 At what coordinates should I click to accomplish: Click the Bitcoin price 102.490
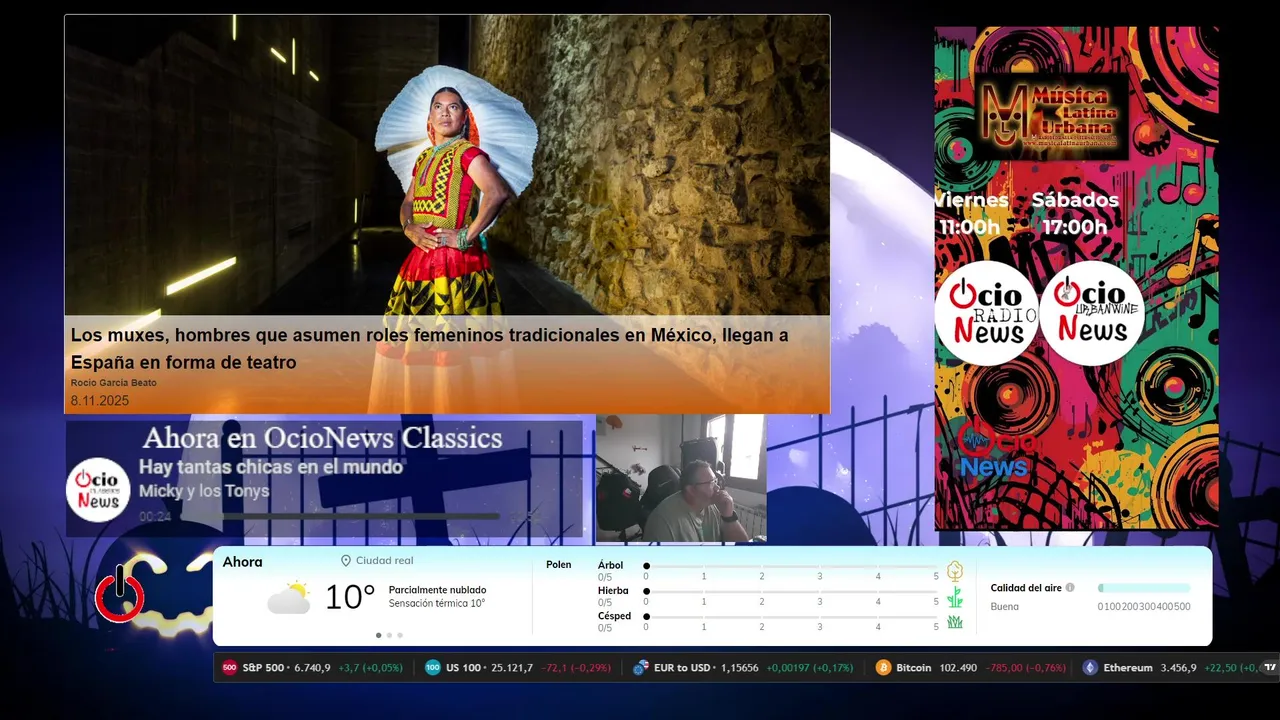tap(958, 667)
